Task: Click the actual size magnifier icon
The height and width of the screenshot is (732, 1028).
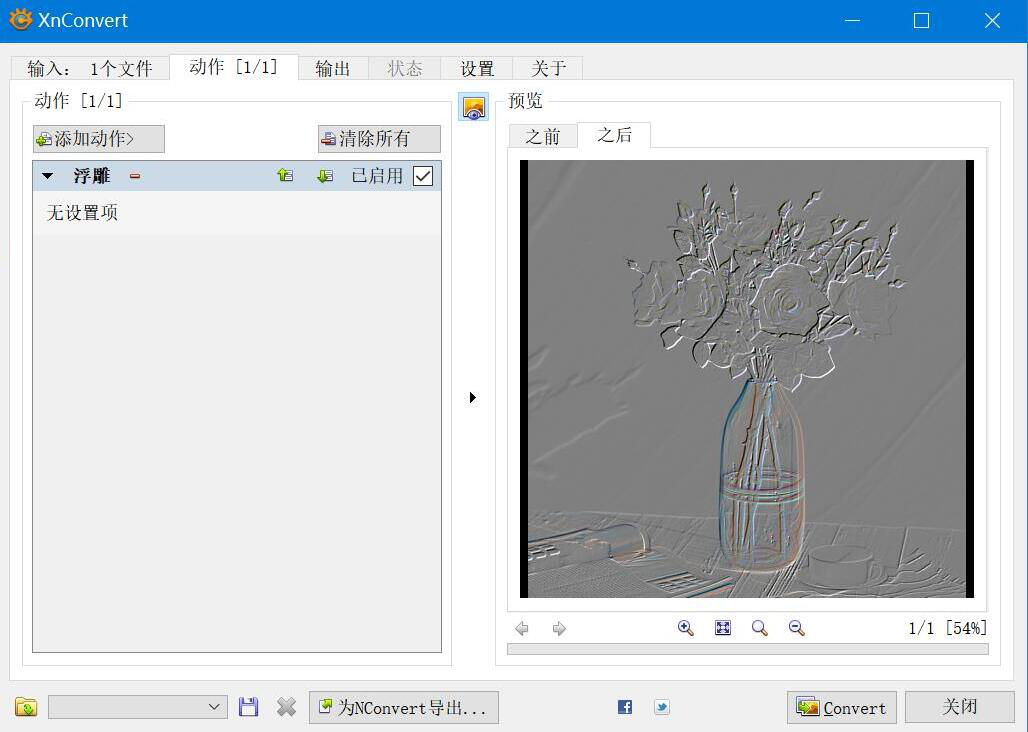Action: pyautogui.click(x=760, y=628)
